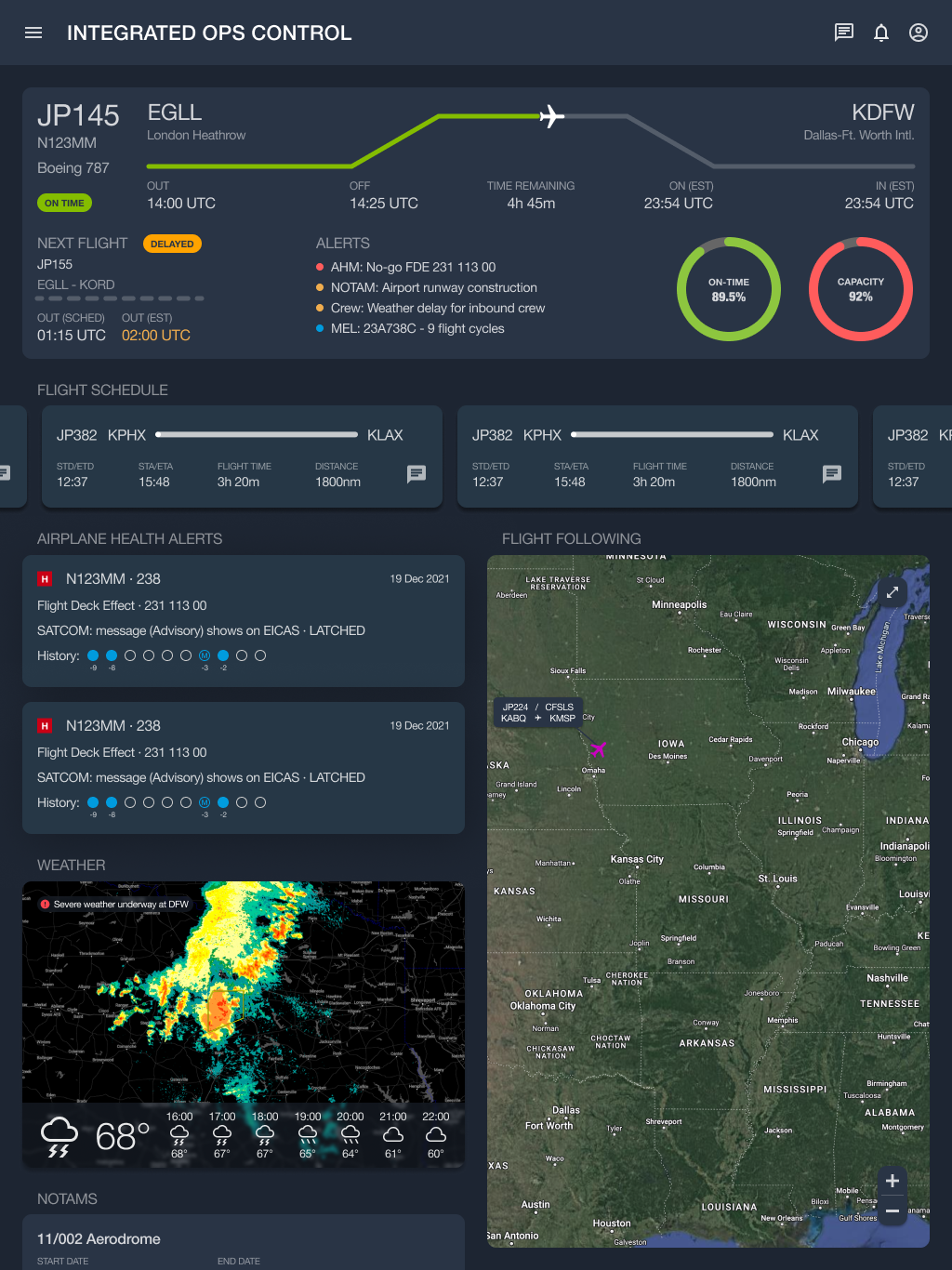Viewport: 952px width, 1270px height.
Task: Click the current thunderstorm weather icon
Action: 59,1136
